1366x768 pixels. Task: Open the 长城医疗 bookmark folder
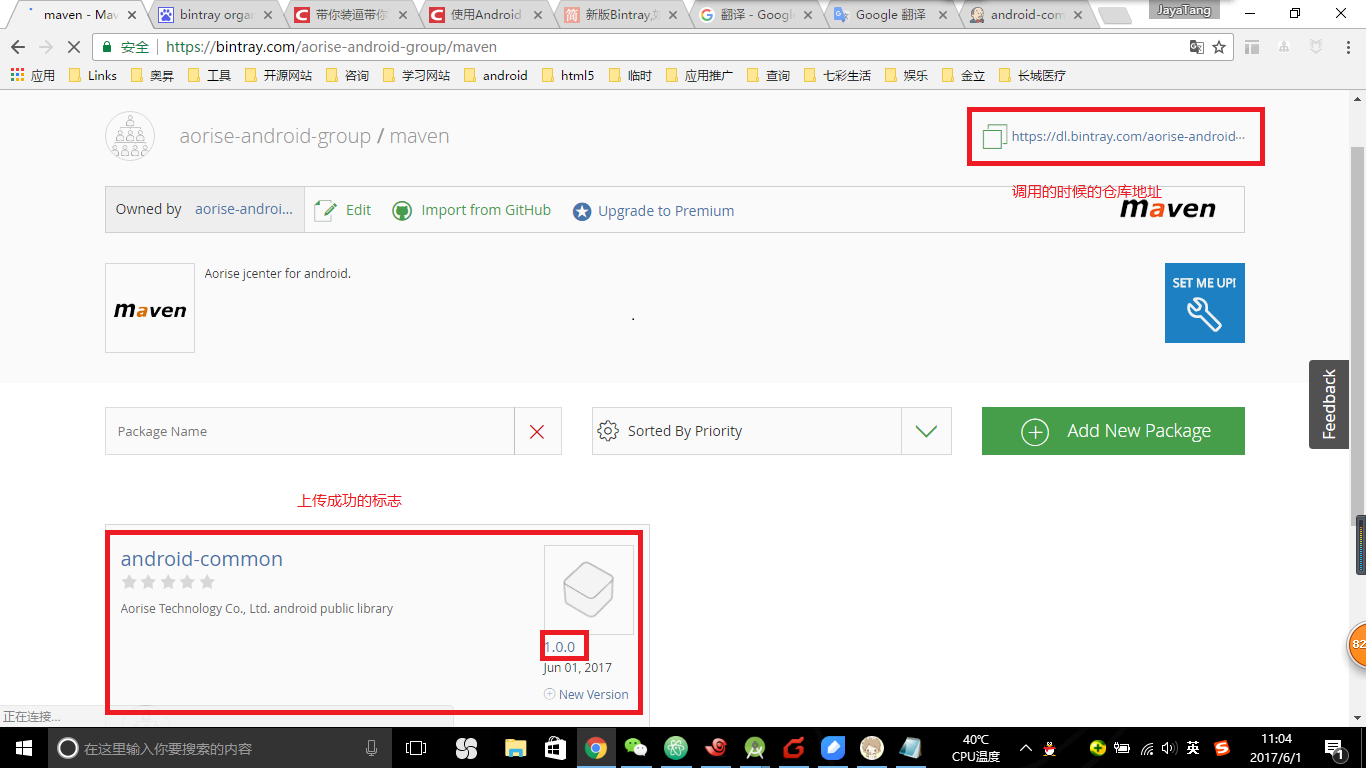(1032, 75)
